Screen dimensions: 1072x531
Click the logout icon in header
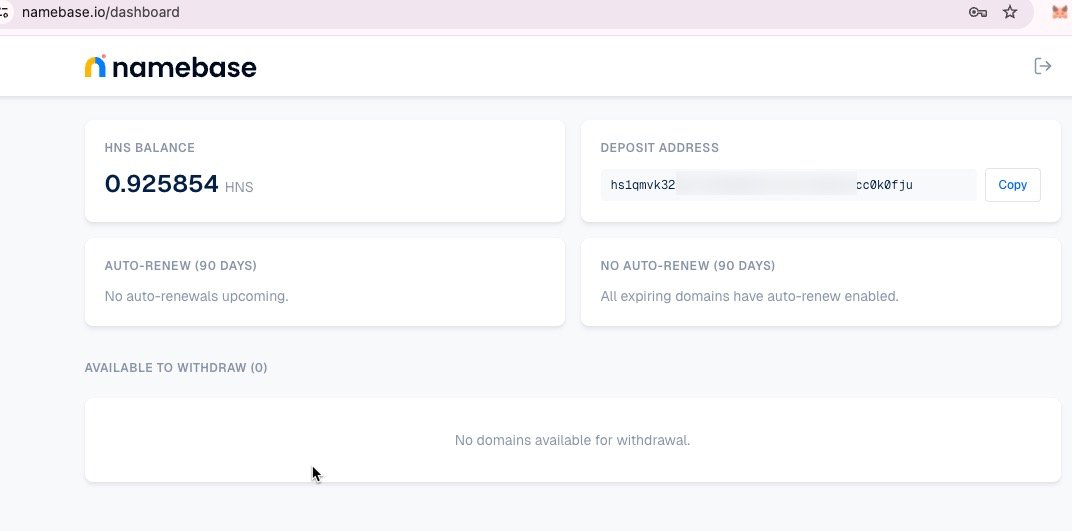1042,66
